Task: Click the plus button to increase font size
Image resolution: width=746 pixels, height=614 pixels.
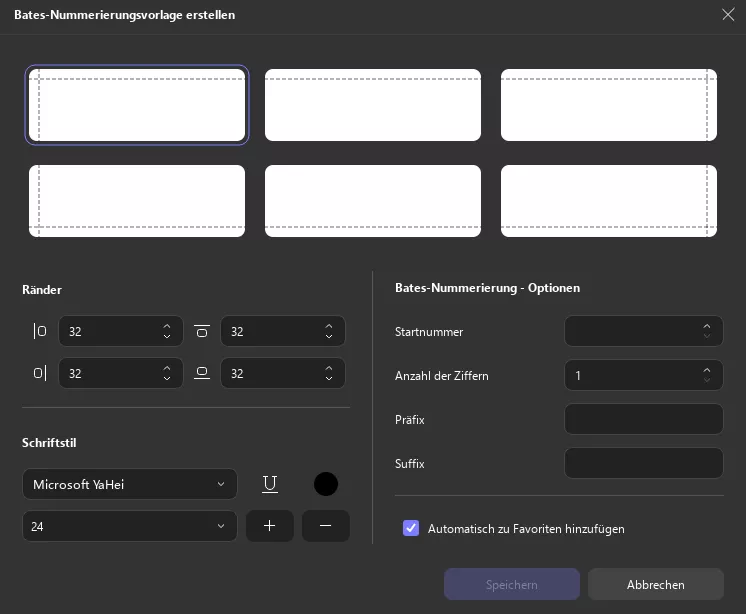Action: (269, 525)
